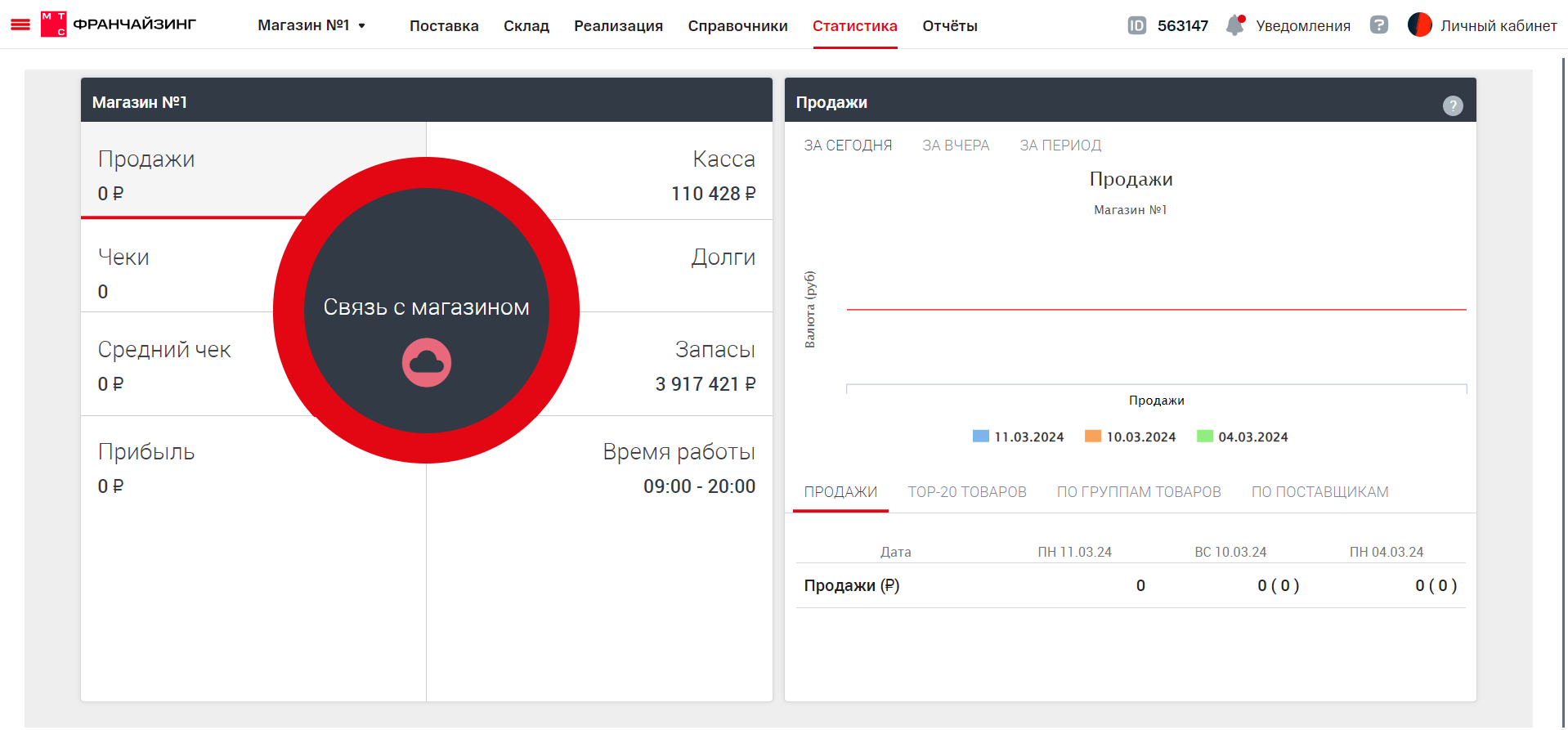Screen dimensions: 1568x730
Task: Click the red line in sales chart
Action: point(1156,310)
